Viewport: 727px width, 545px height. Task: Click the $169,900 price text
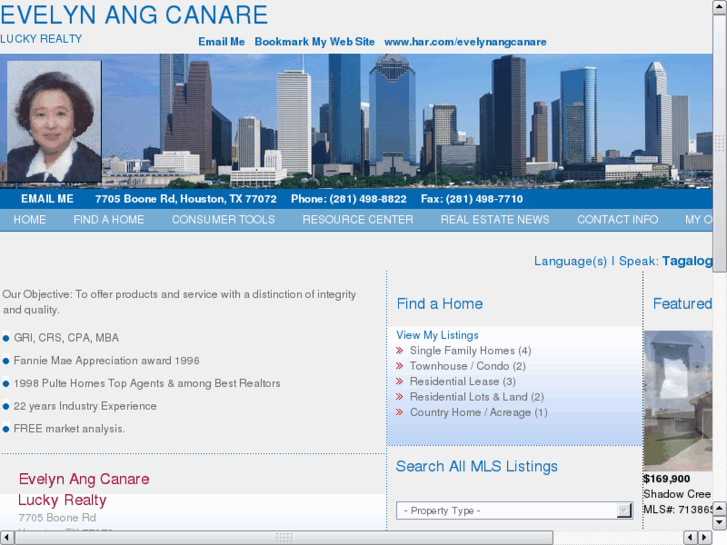pyautogui.click(x=666, y=479)
